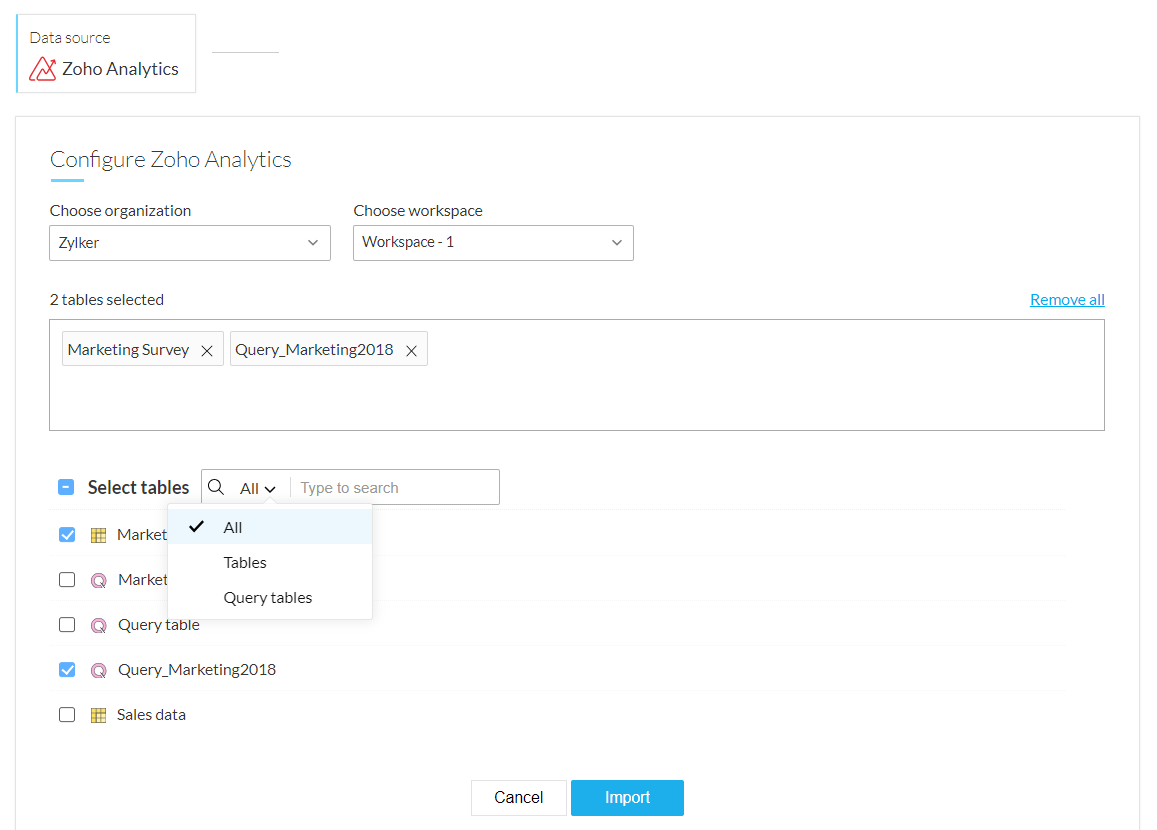The height and width of the screenshot is (830, 1157).
Task: Select Tables from the filter menu
Action: (x=245, y=563)
